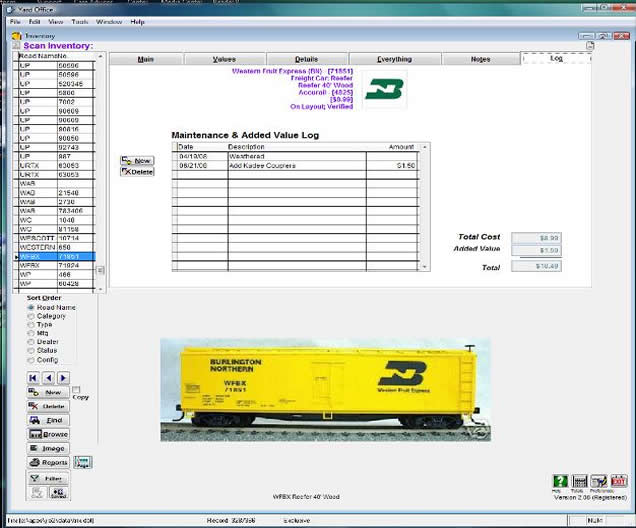Open the File menu
The image size is (636, 528).
tap(15, 22)
